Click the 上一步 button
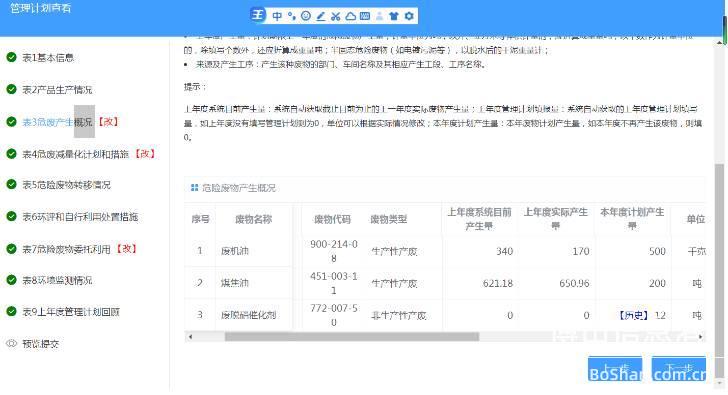The image size is (728, 395). point(615,369)
